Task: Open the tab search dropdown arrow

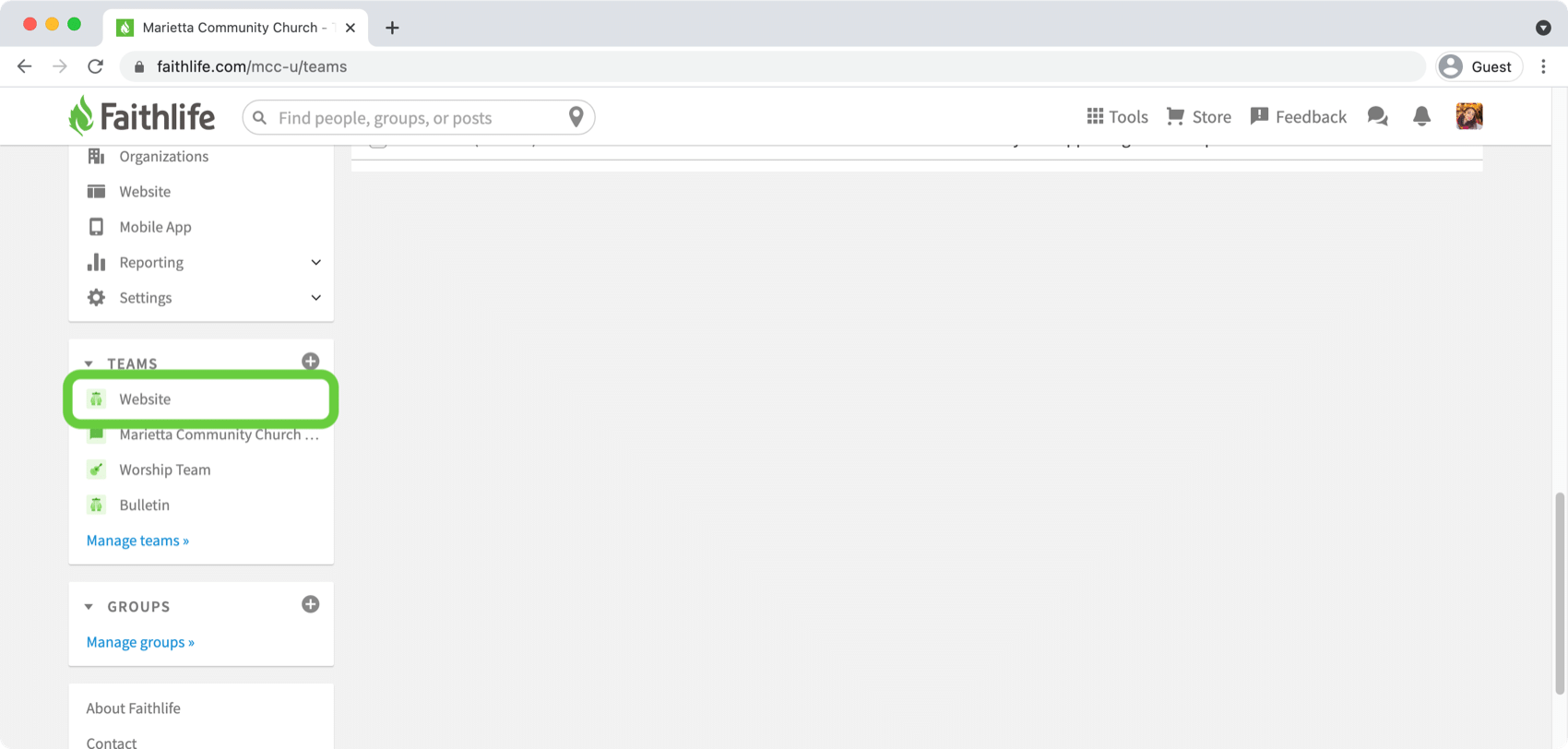Action: click(1543, 28)
